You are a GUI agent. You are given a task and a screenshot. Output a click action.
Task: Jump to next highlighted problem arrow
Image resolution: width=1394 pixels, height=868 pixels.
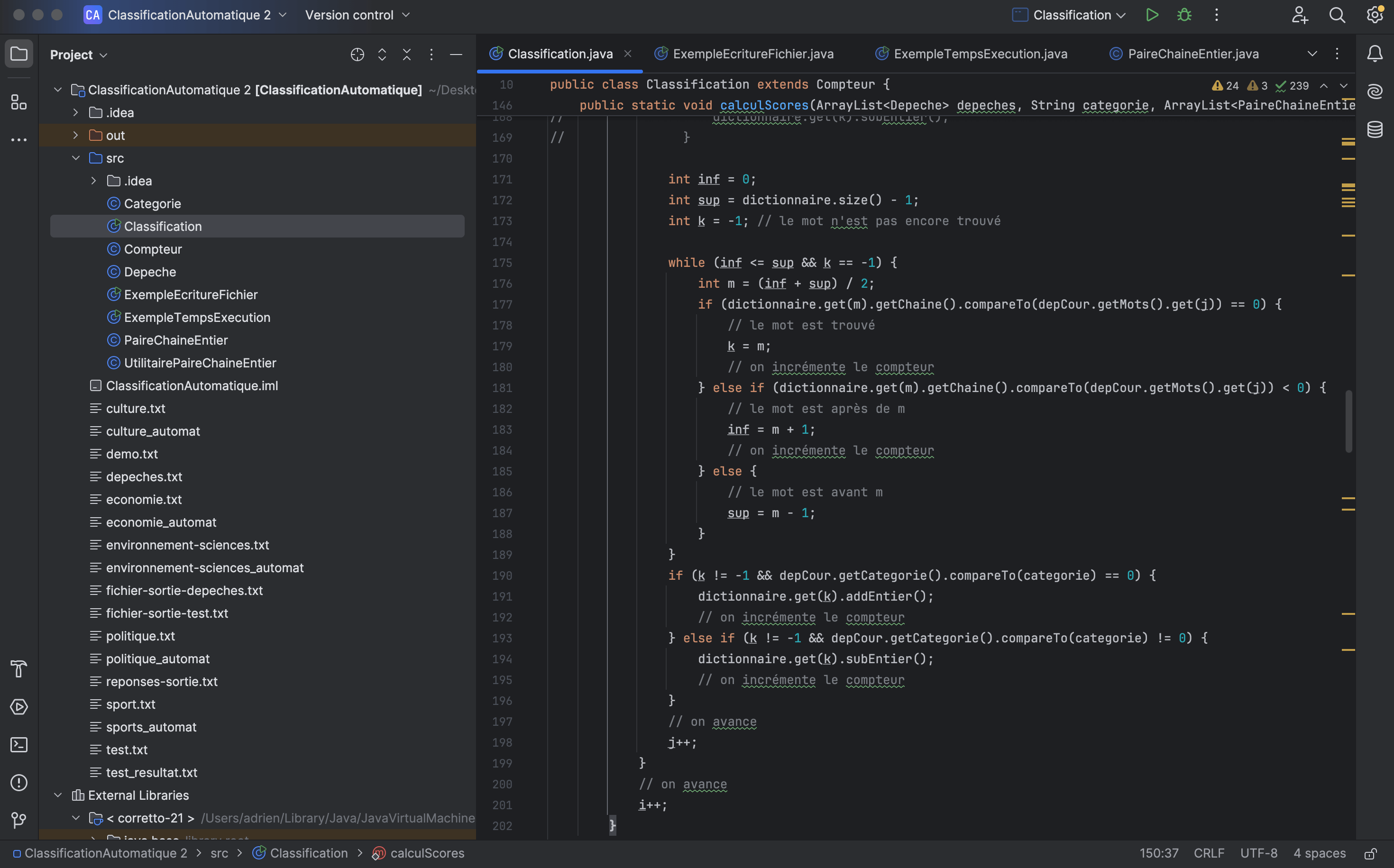coord(1343,85)
